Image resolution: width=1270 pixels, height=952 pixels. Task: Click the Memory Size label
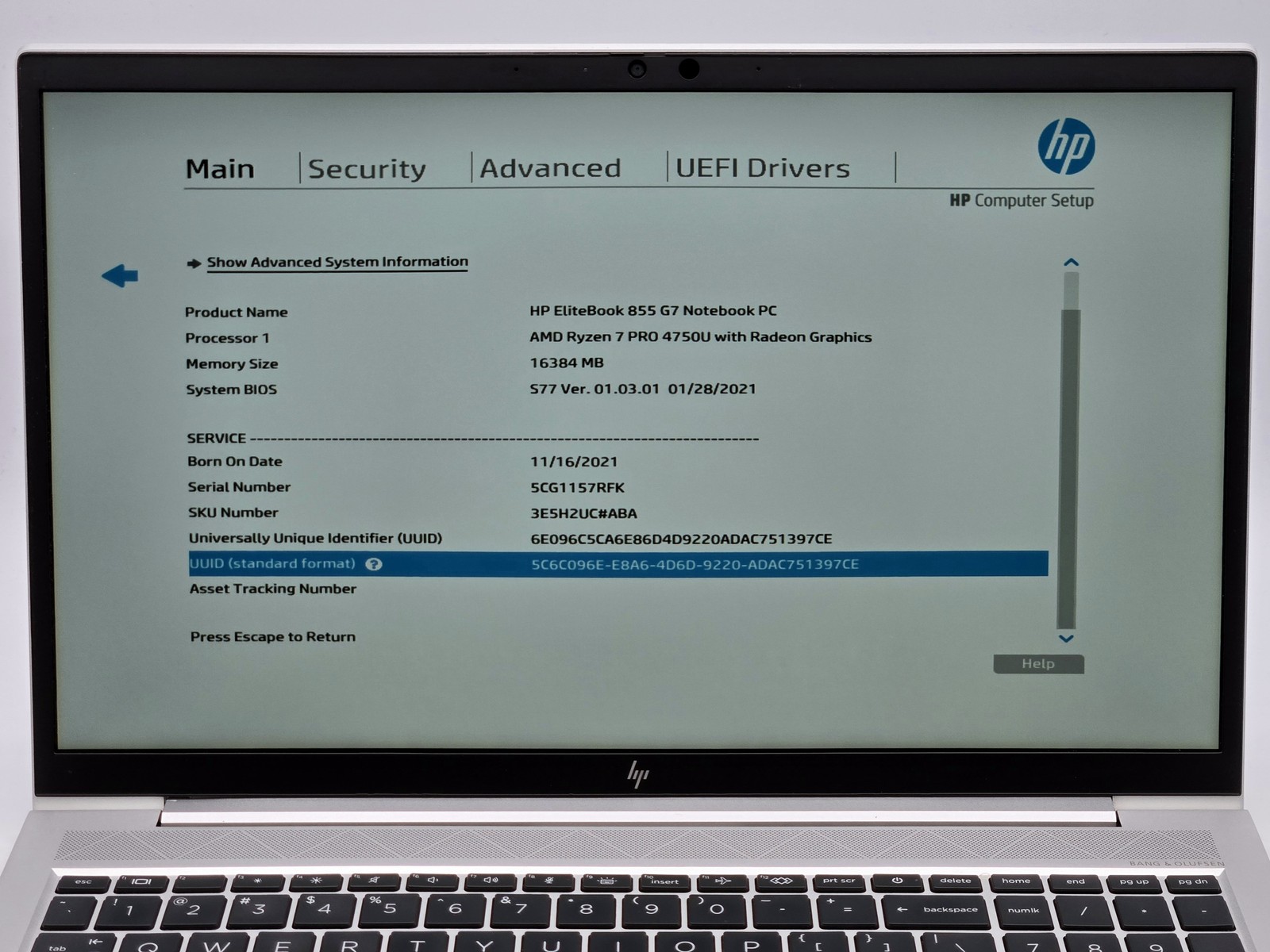tap(232, 364)
